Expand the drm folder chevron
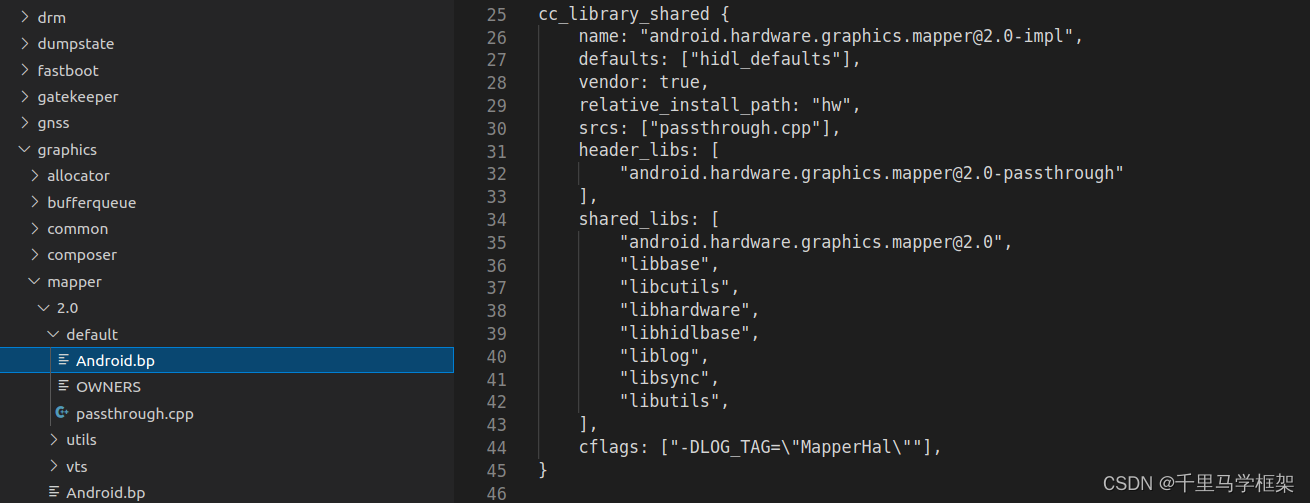The height and width of the screenshot is (503, 1310). click(x=25, y=18)
